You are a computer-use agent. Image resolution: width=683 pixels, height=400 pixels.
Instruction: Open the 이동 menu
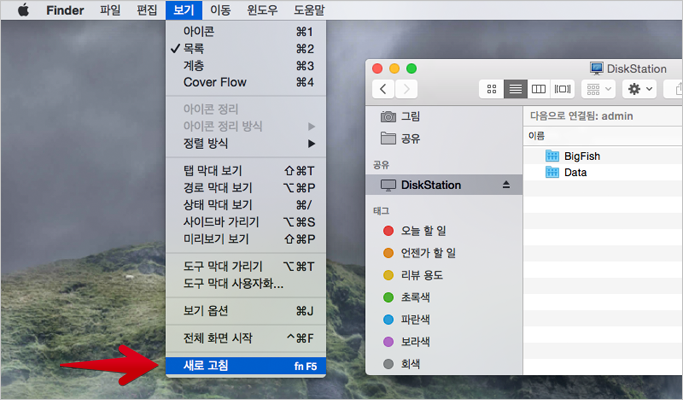(x=220, y=10)
